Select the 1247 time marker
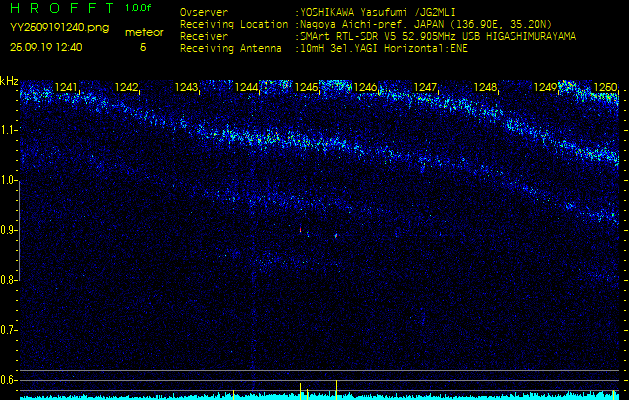Image resolution: width=629 pixels, height=400 pixels. [426, 88]
